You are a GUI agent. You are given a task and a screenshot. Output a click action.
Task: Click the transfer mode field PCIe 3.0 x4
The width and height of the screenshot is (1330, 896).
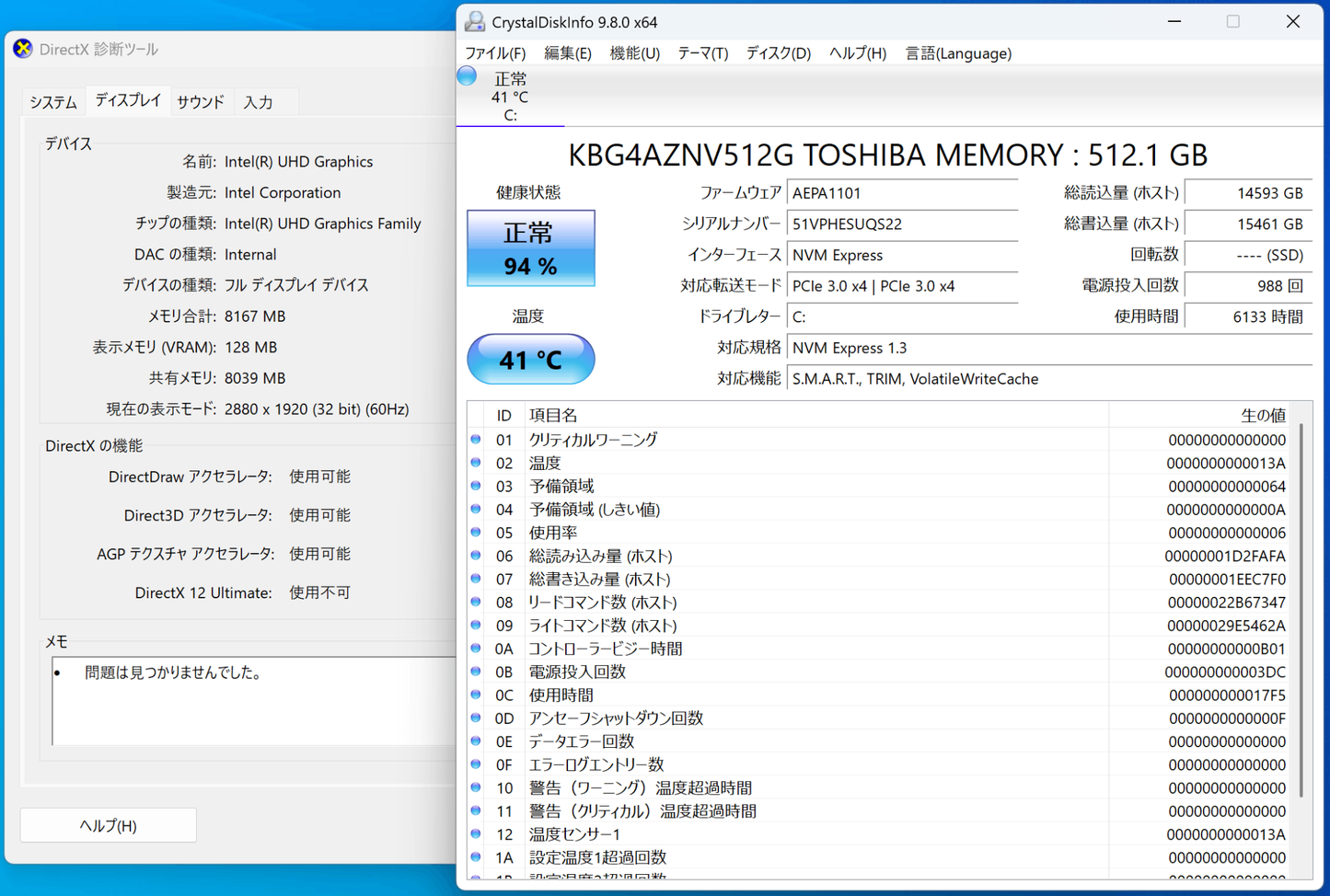[x=903, y=286]
